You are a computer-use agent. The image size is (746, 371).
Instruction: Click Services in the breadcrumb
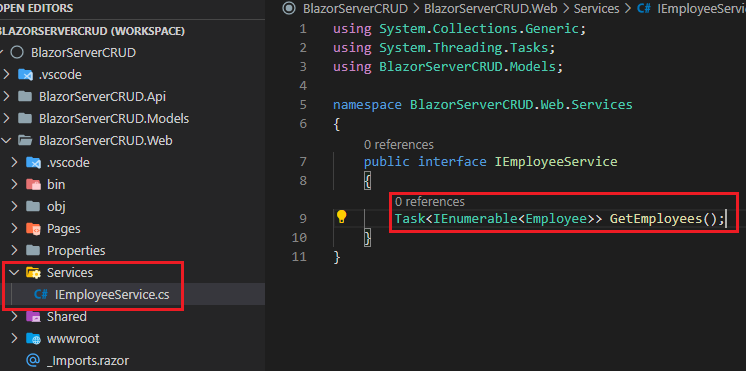pyautogui.click(x=597, y=9)
